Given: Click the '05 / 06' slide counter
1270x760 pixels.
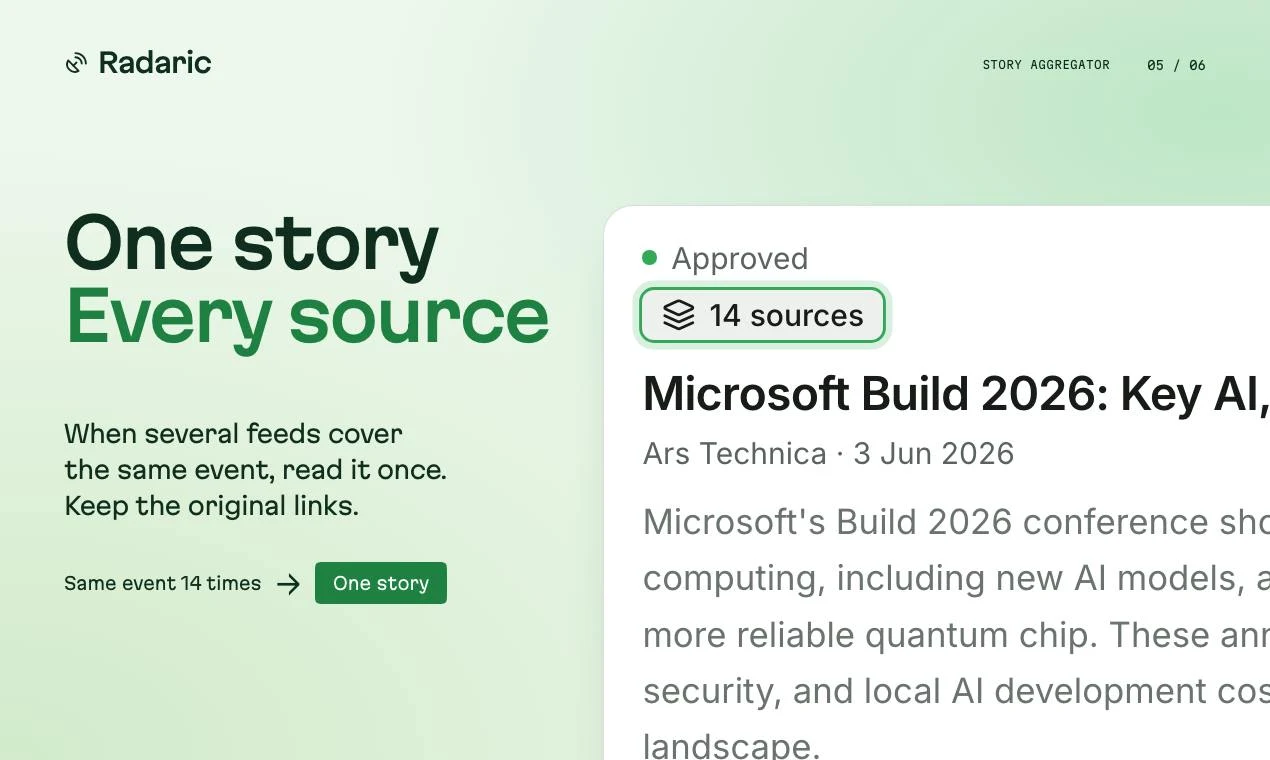Looking at the screenshot, I should [x=1176, y=65].
